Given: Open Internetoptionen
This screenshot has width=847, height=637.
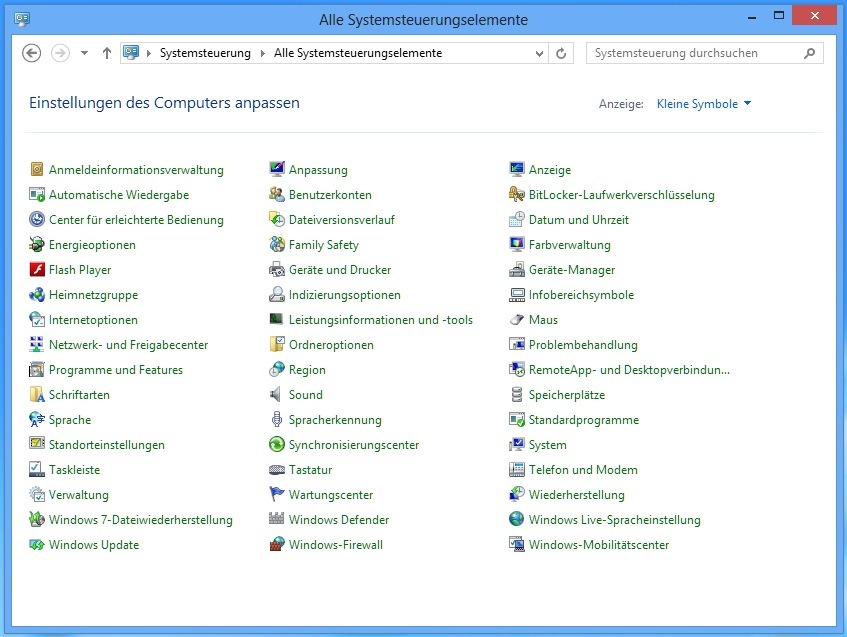Looking at the screenshot, I should (93, 320).
